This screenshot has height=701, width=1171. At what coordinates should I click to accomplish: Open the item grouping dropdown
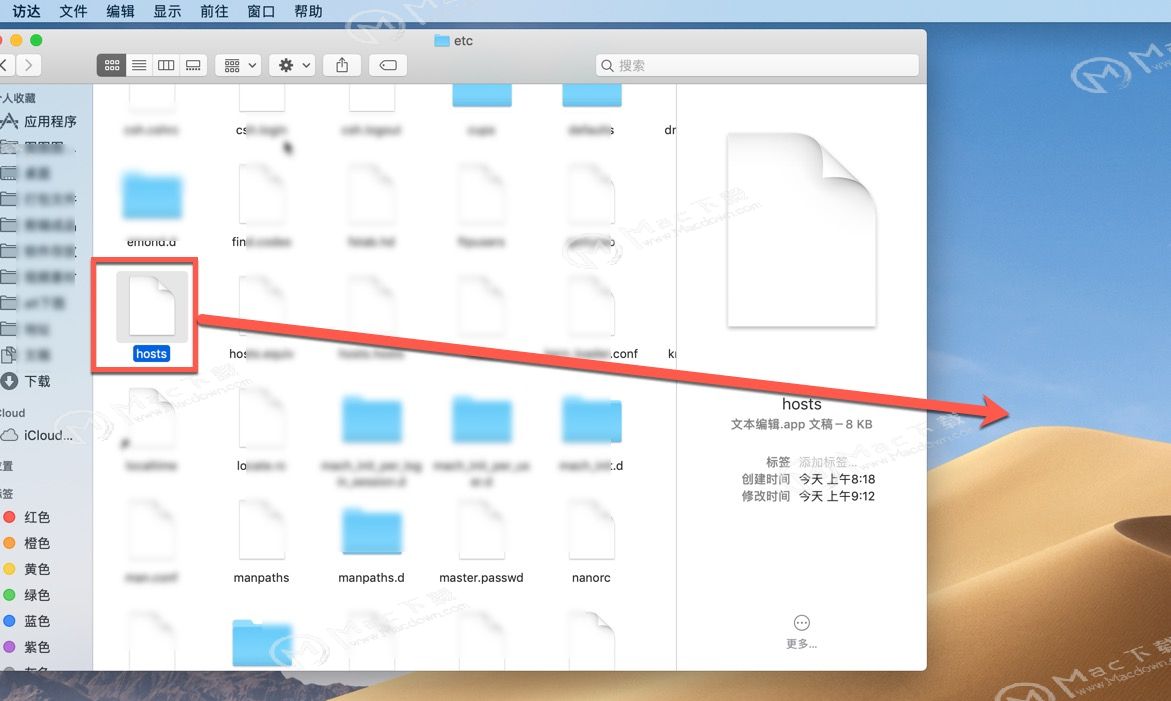pos(239,65)
